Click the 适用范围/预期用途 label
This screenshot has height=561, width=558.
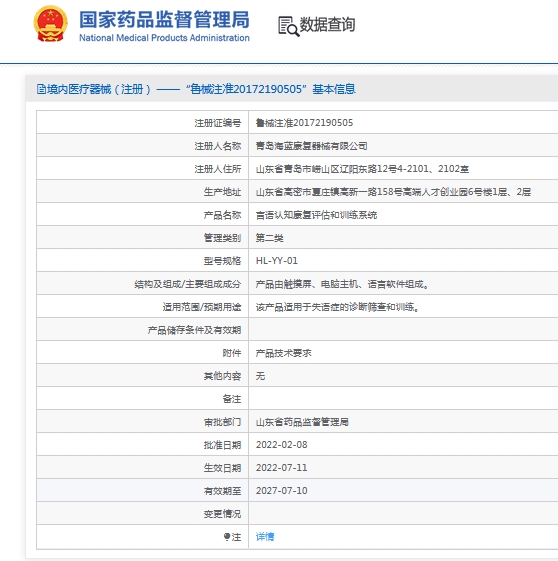coord(202,307)
